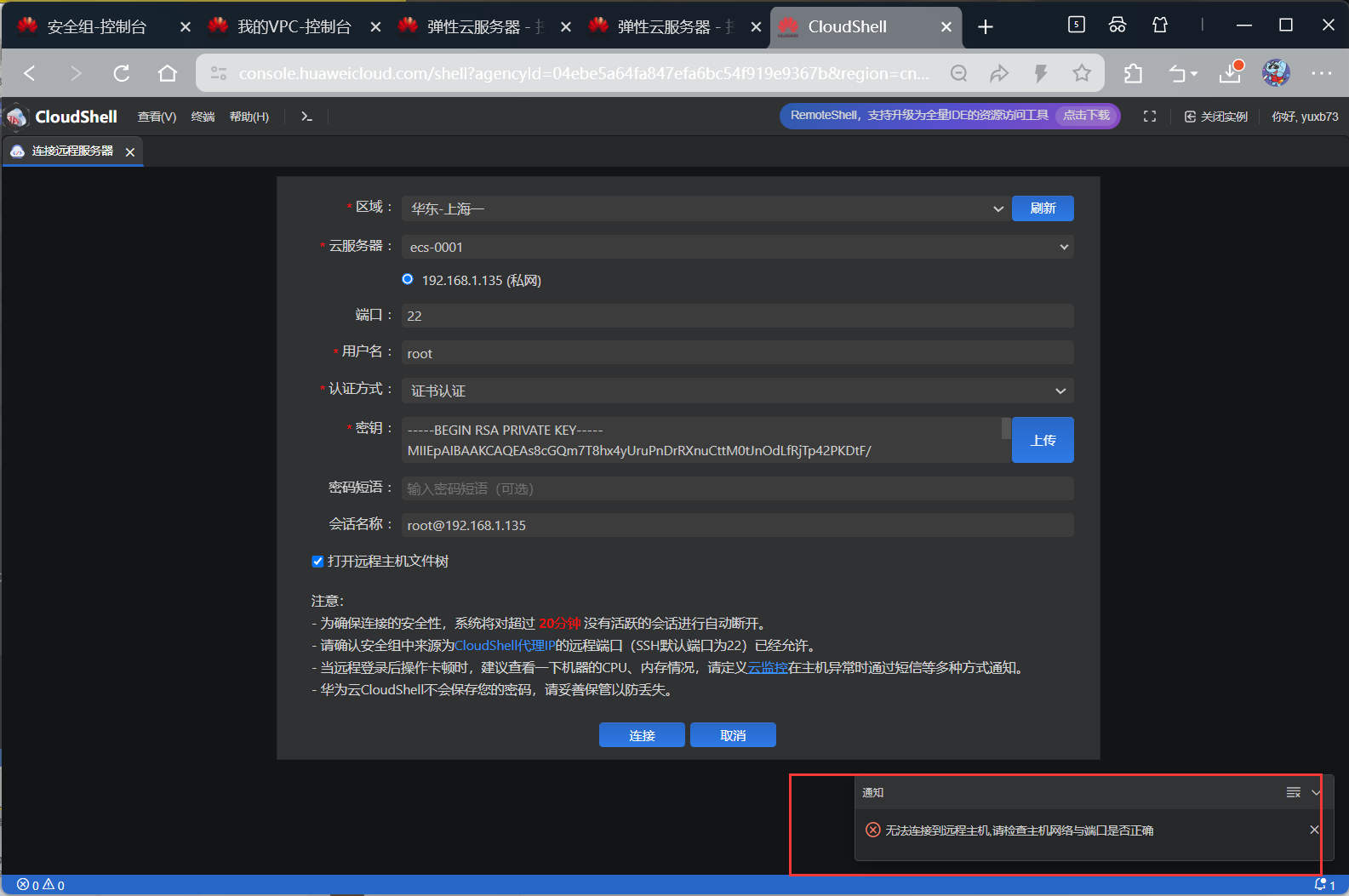Clear all notifications list icon
This screenshot has height=896, width=1349.
(1293, 792)
